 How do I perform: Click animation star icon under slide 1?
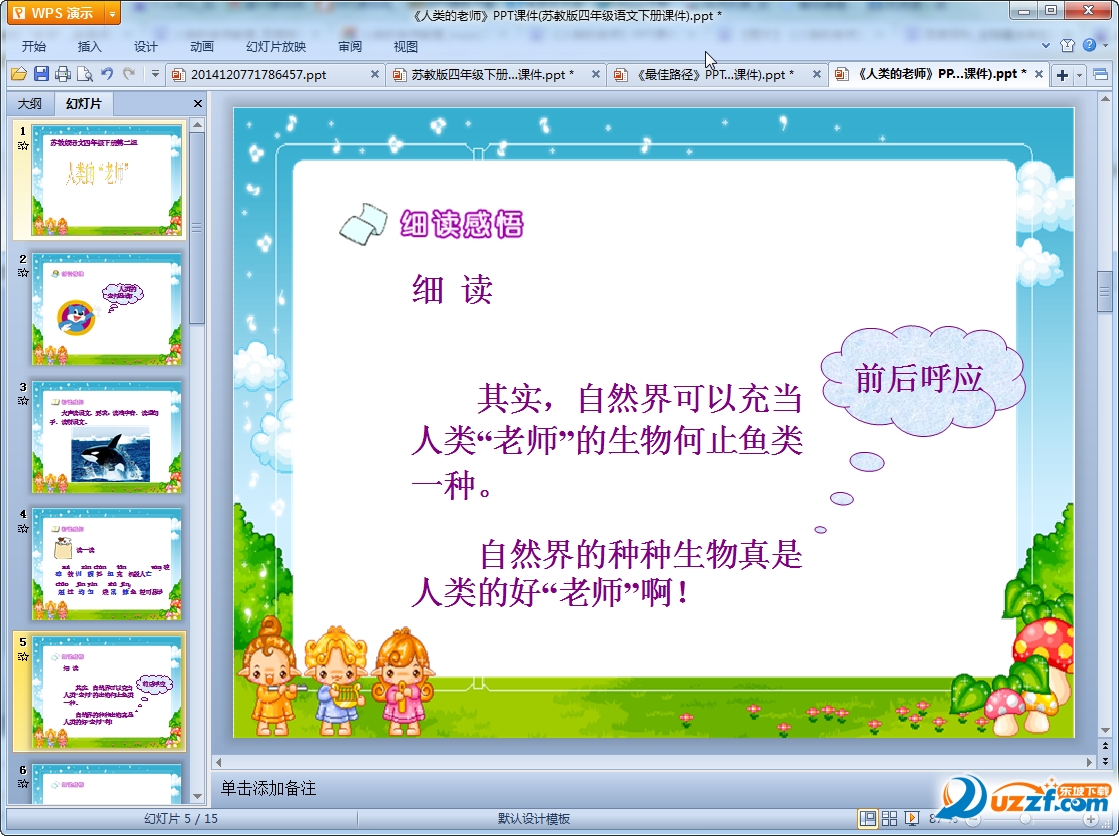pos(23,146)
